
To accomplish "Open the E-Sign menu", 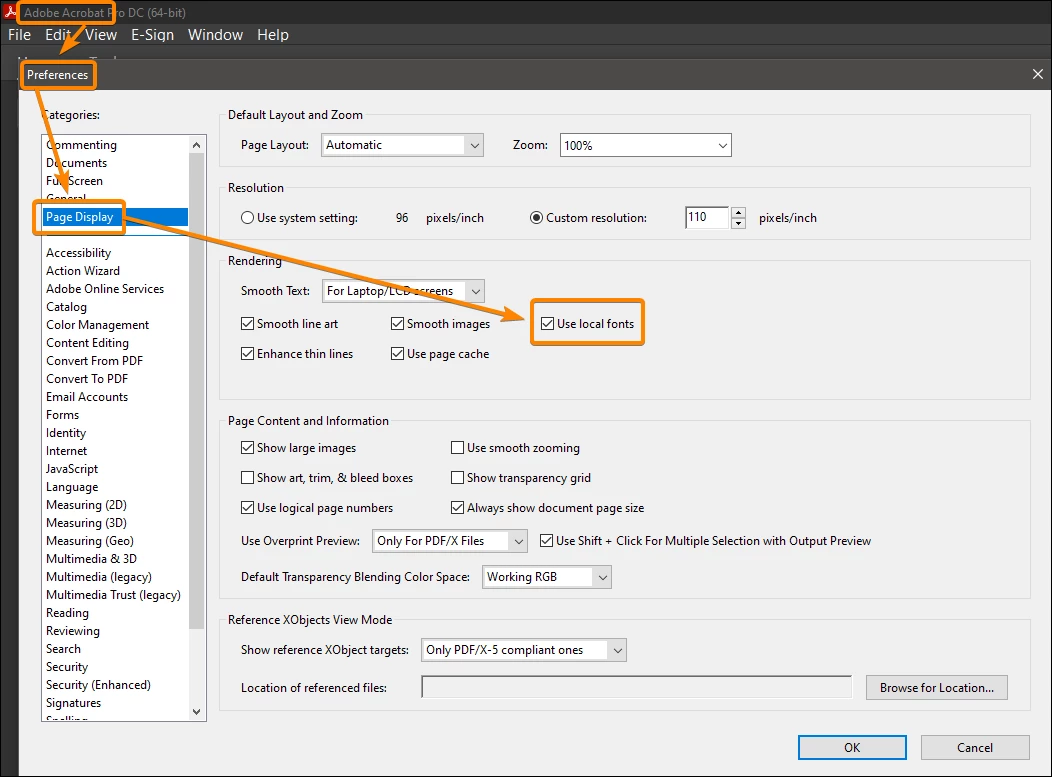I will pyautogui.click(x=152, y=35).
